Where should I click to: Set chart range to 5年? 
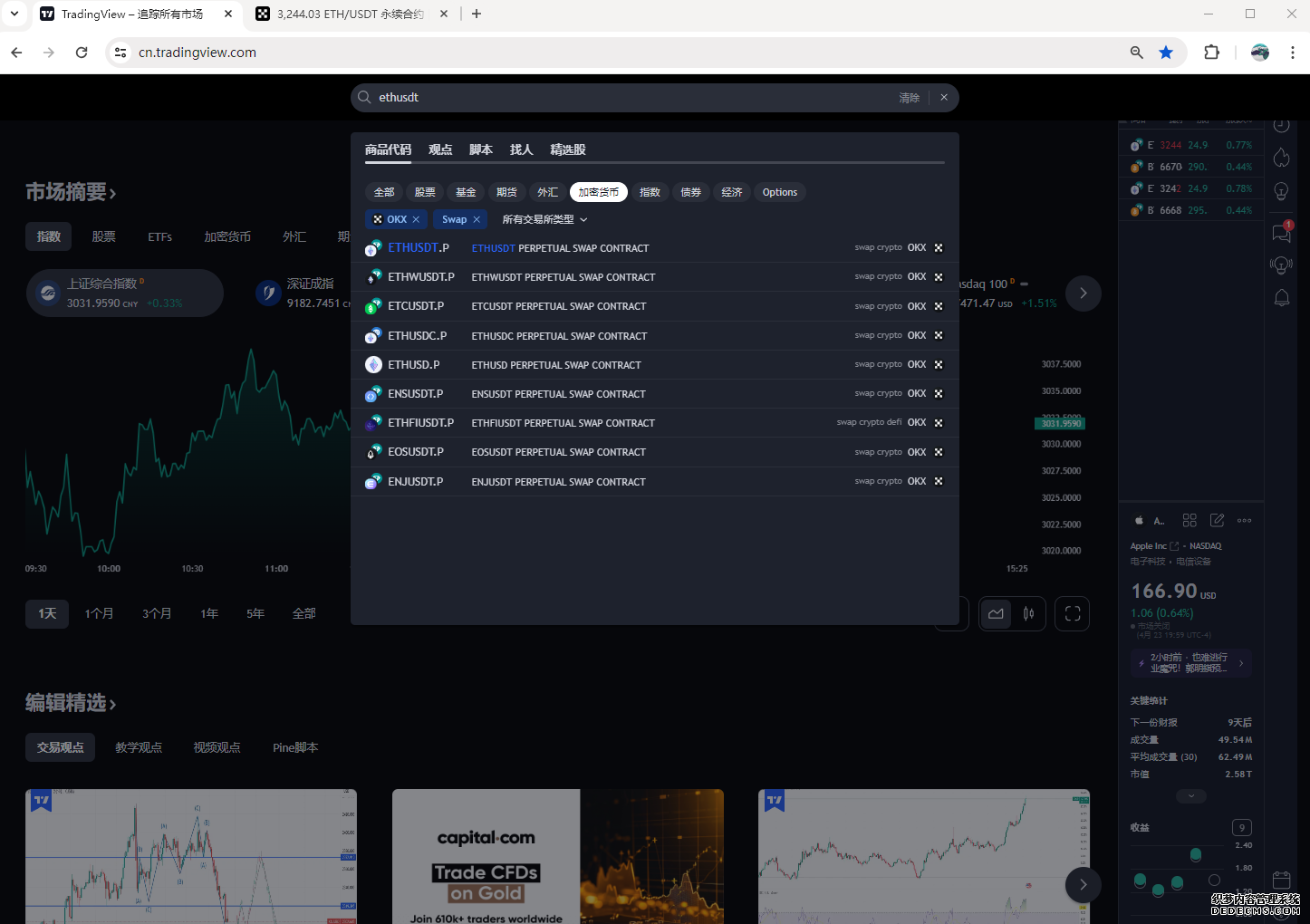coord(255,613)
